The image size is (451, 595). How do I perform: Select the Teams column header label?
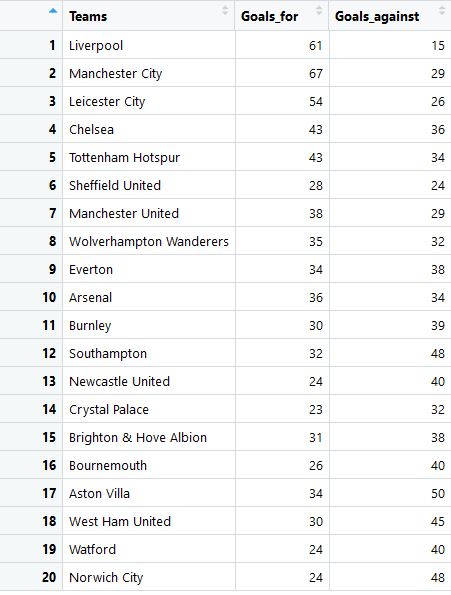[88, 16]
